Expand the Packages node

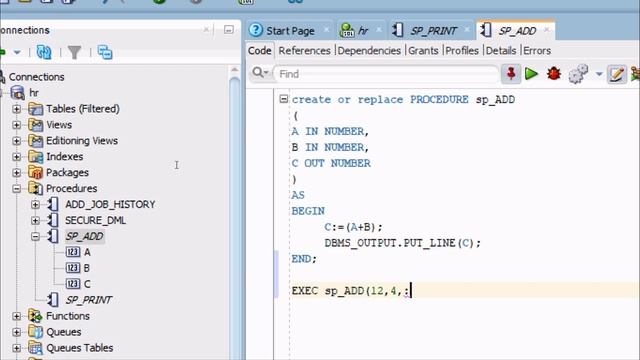tap(16, 173)
